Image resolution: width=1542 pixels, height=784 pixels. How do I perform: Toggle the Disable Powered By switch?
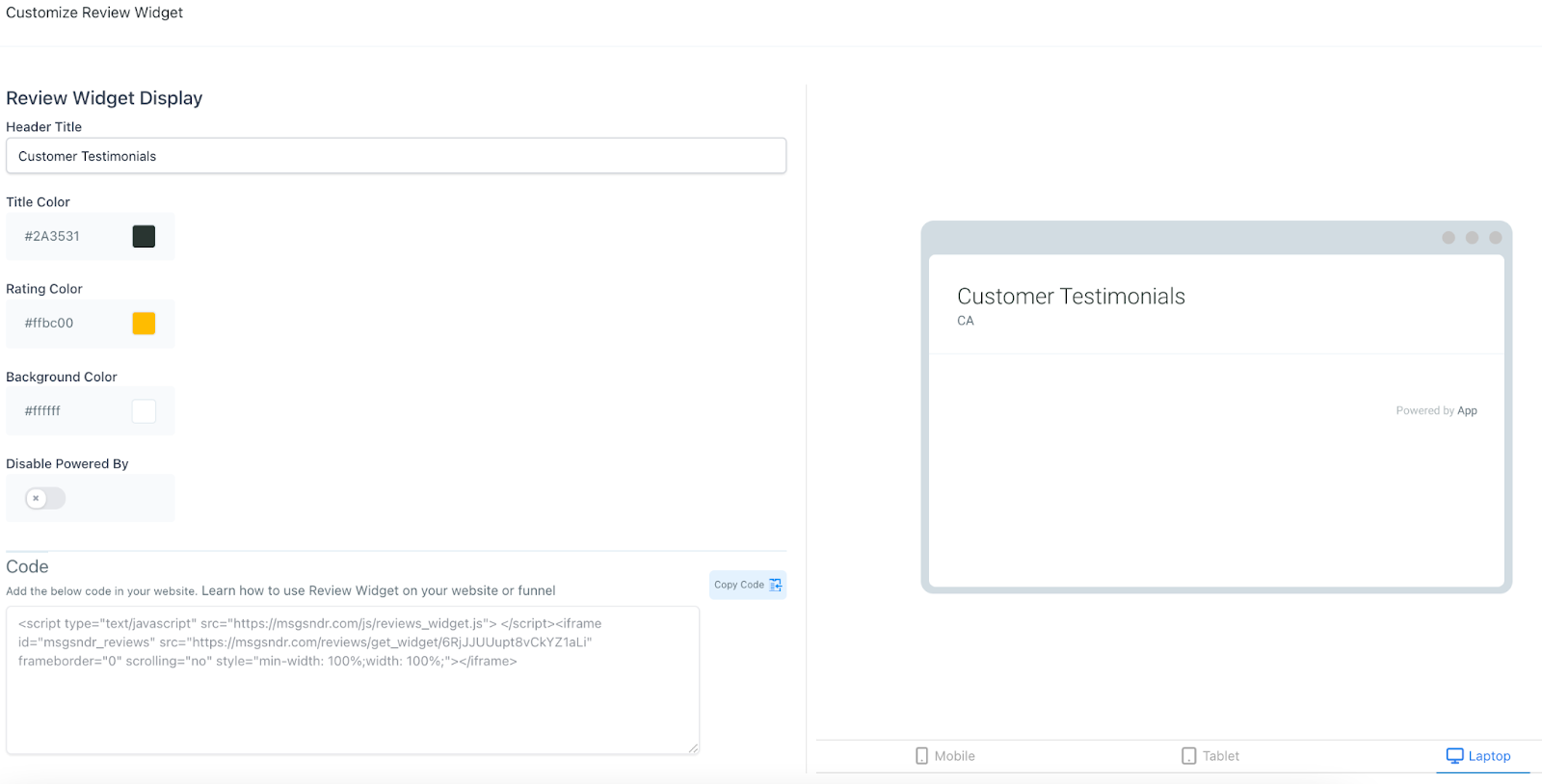coord(45,498)
